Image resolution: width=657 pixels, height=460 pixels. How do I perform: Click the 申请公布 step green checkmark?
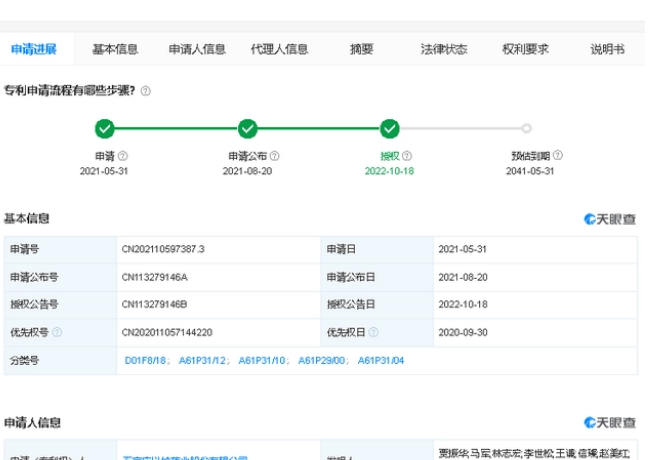(249, 128)
